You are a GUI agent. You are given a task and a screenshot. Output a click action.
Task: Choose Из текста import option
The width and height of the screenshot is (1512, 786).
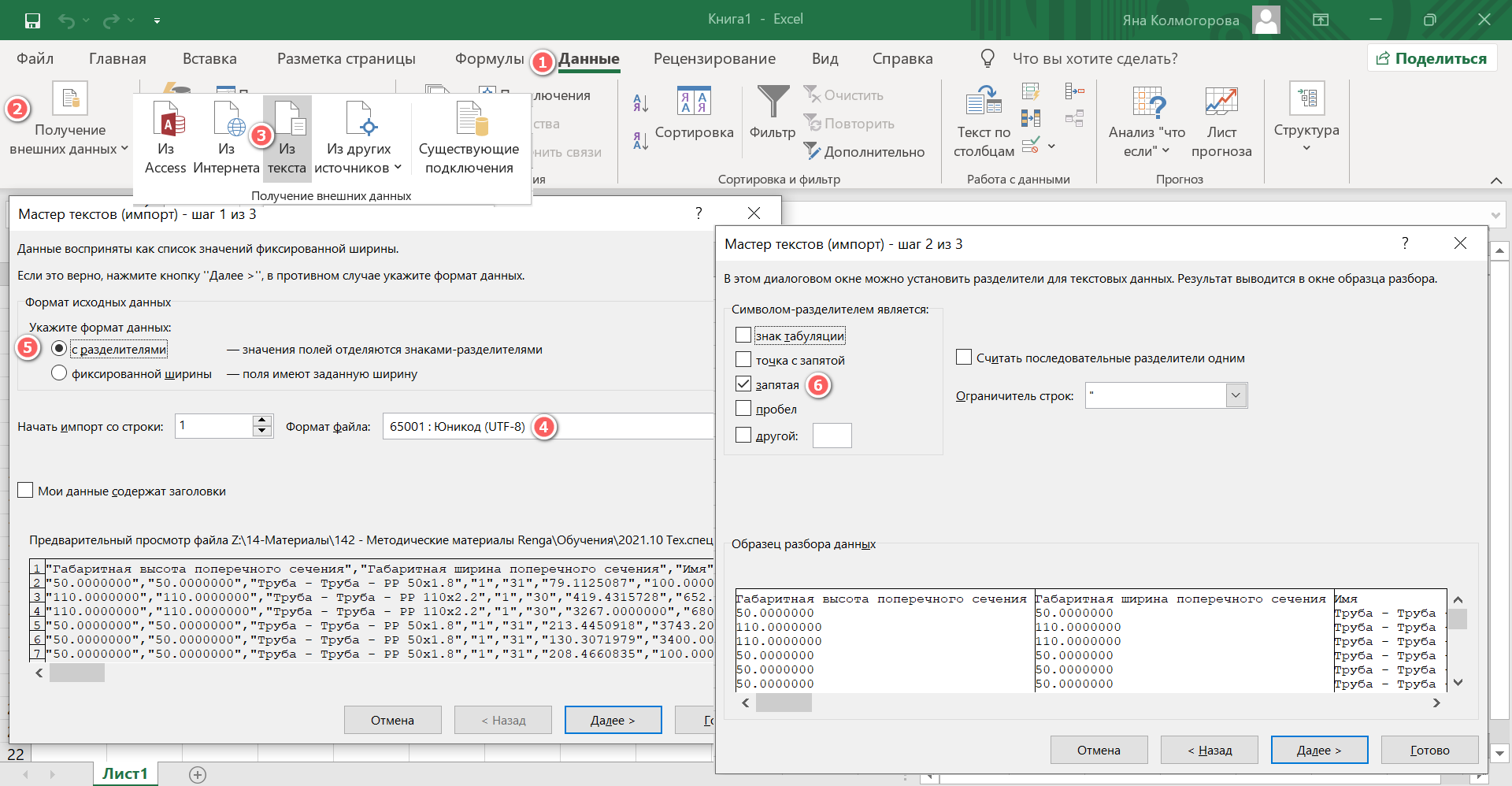(287, 137)
